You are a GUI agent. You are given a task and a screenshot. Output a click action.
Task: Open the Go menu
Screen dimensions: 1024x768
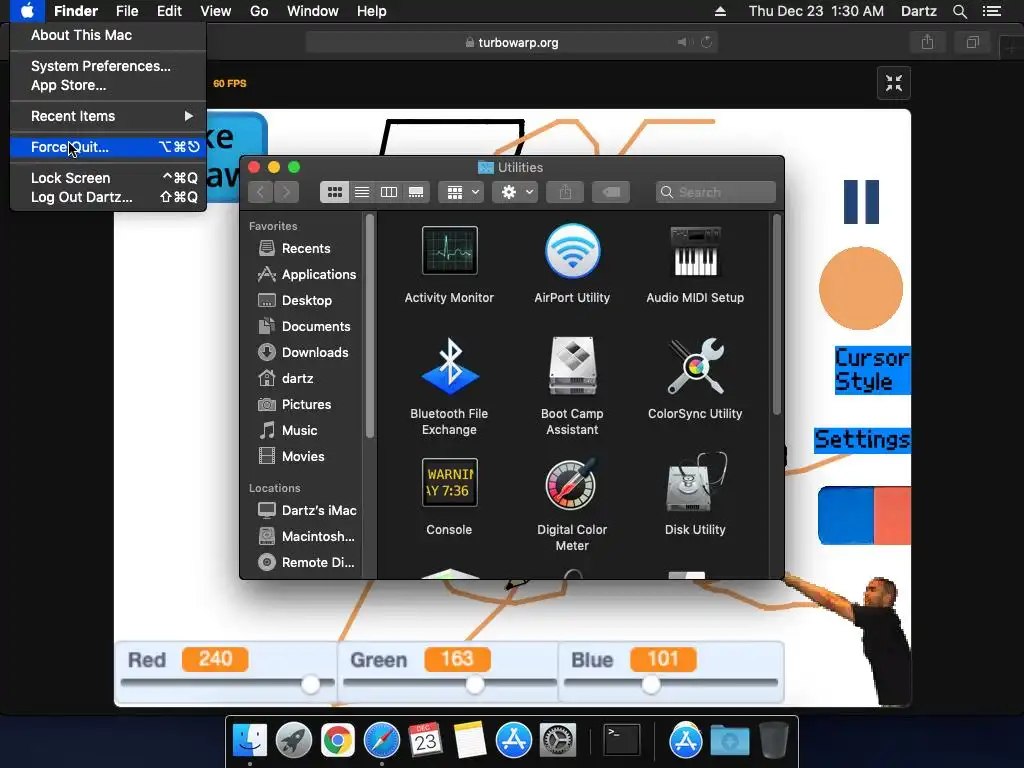click(259, 11)
